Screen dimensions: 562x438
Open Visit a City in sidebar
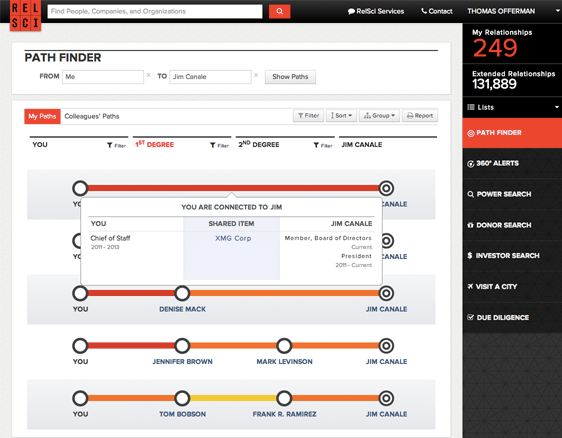coord(513,286)
